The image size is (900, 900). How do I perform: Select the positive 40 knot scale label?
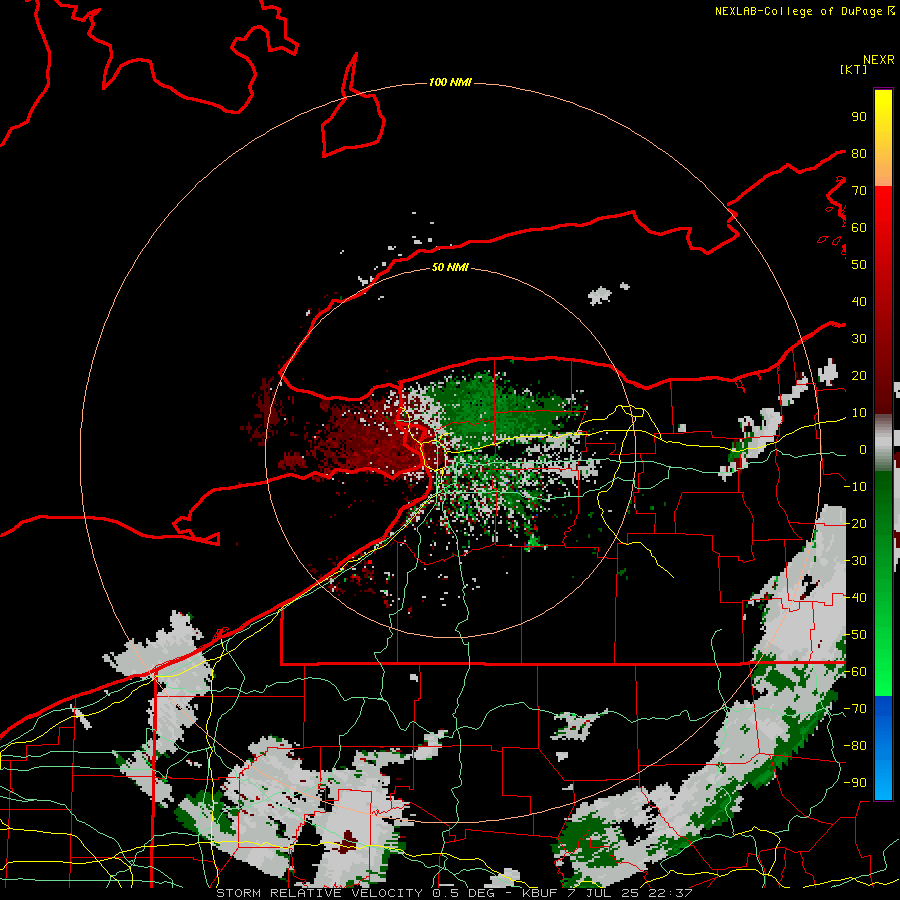(x=859, y=301)
